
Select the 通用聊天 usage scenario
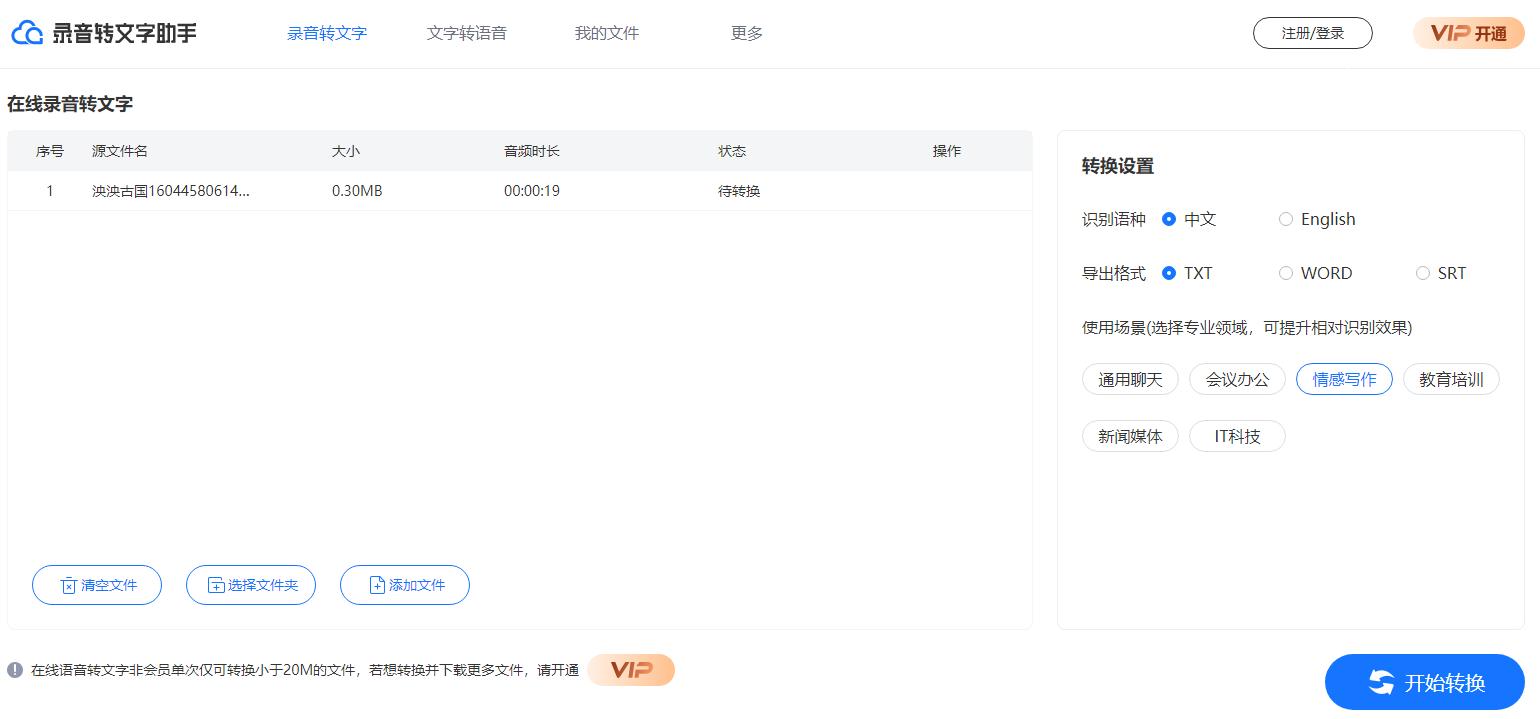[1130, 379]
